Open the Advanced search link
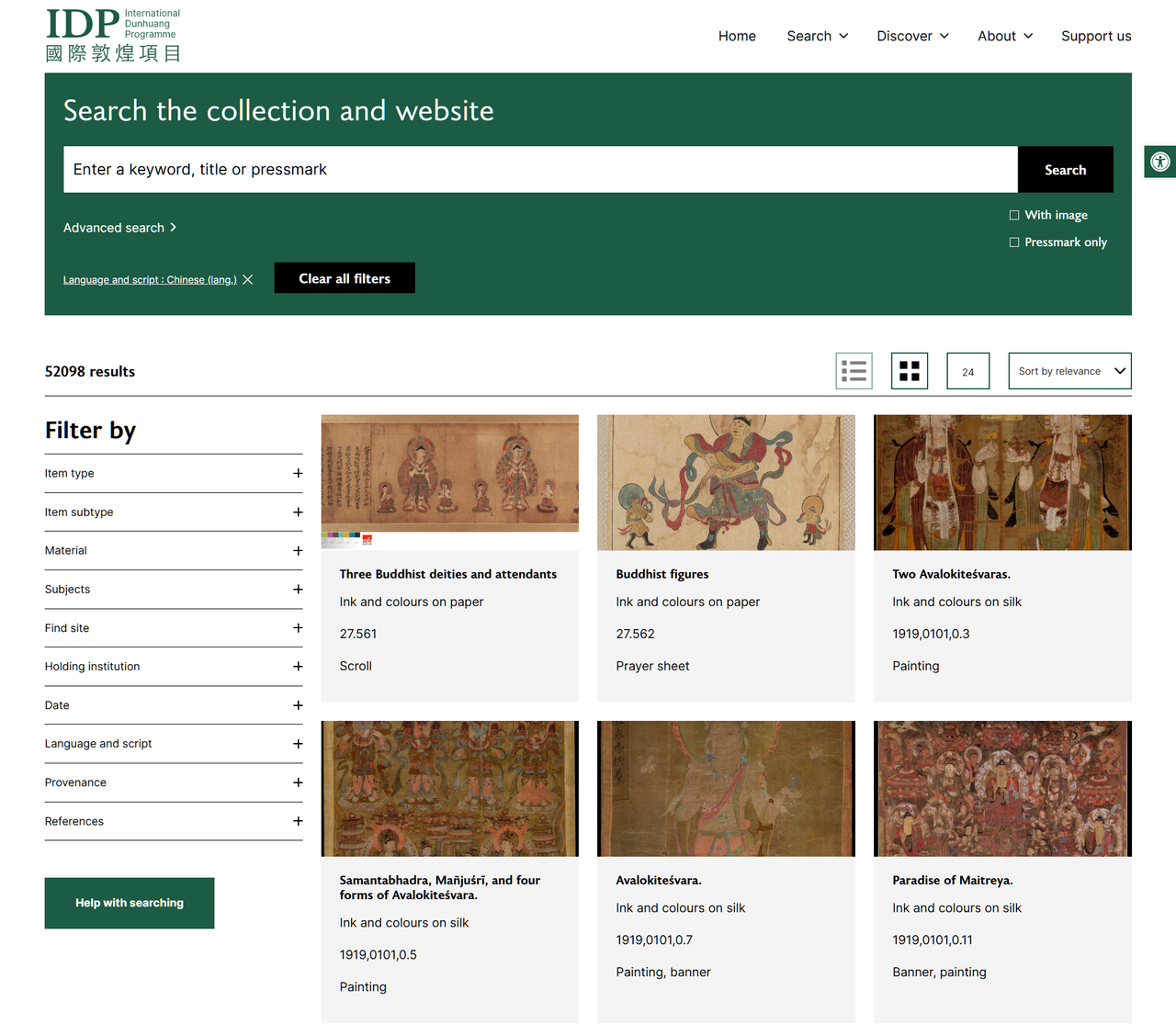This screenshot has width=1176, height=1035. (x=119, y=228)
